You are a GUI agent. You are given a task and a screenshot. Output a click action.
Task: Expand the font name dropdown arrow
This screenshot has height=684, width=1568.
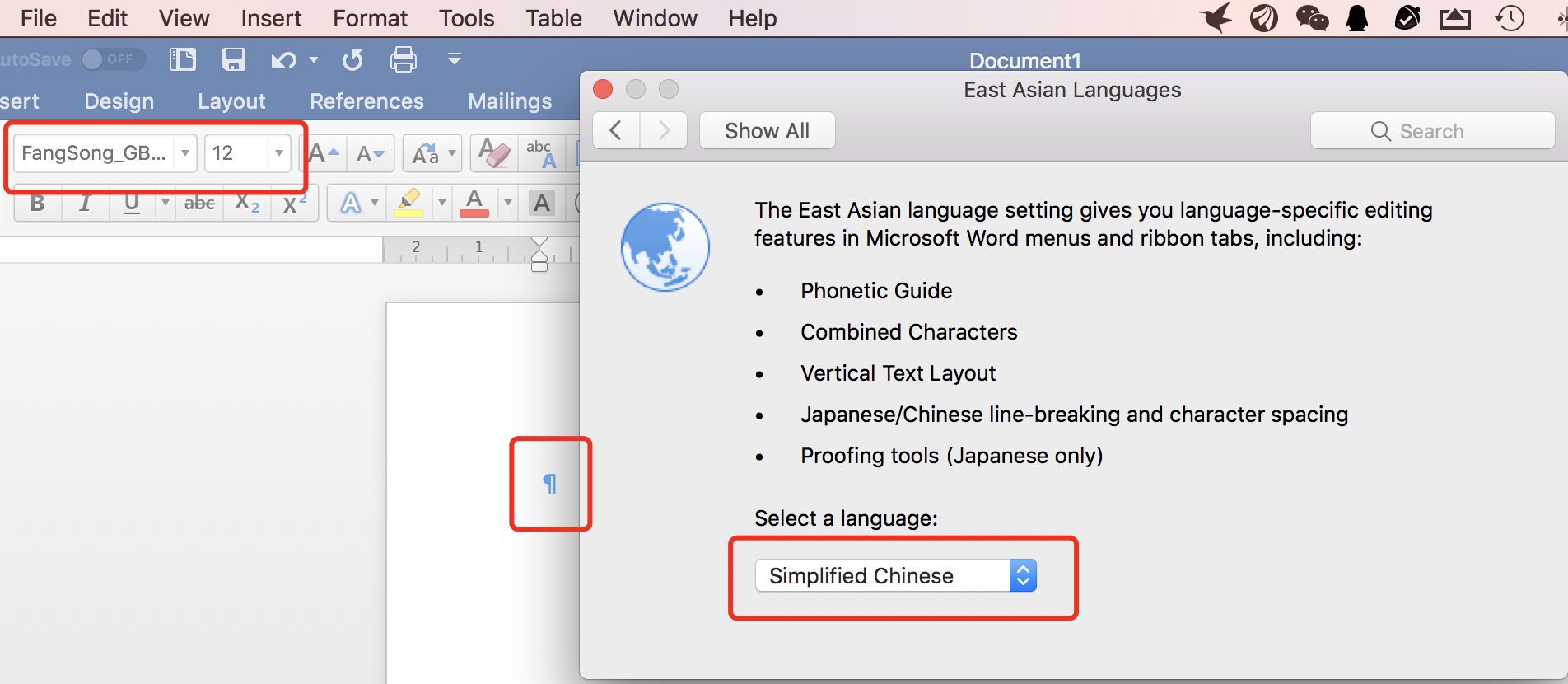coord(185,153)
